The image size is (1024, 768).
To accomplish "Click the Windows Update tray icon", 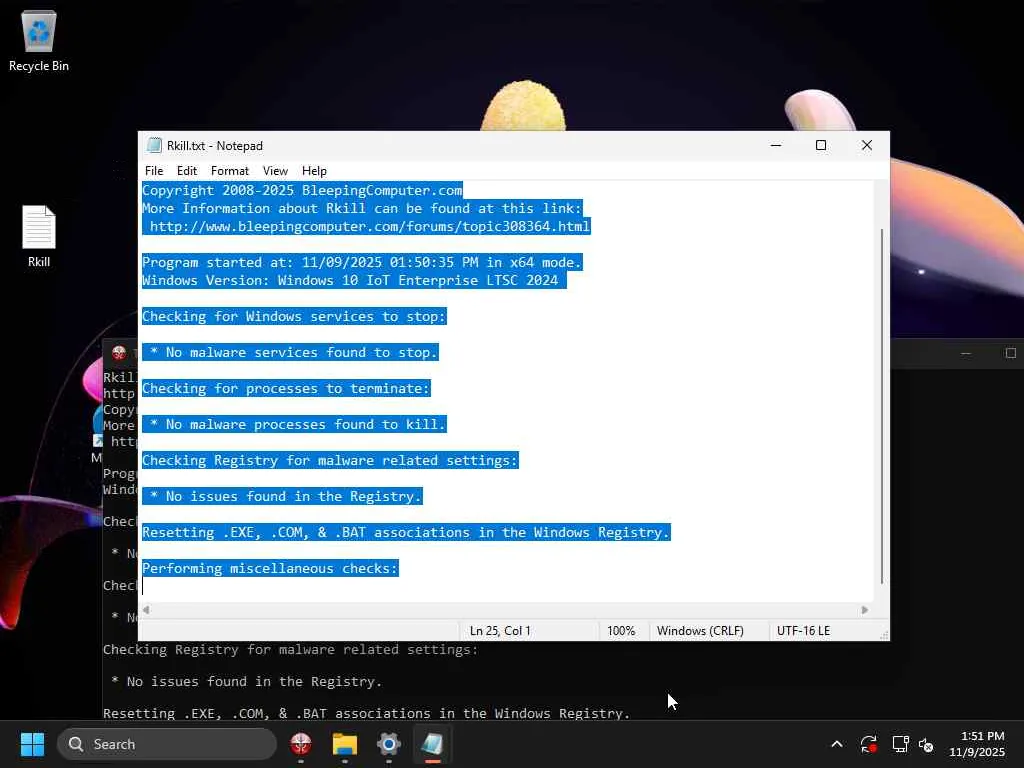I will (x=869, y=744).
